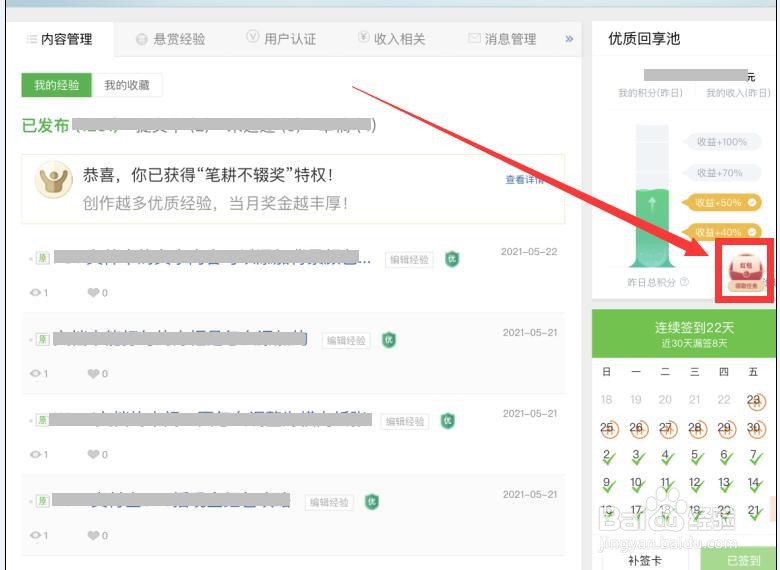Click the 收益+50% tier badge
Viewport: 780px width, 570px height.
click(x=721, y=202)
